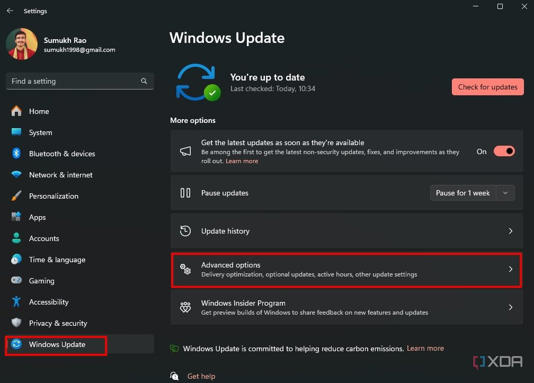Turn off get latest updates toggle
This screenshot has width=534, height=383.
504,151
